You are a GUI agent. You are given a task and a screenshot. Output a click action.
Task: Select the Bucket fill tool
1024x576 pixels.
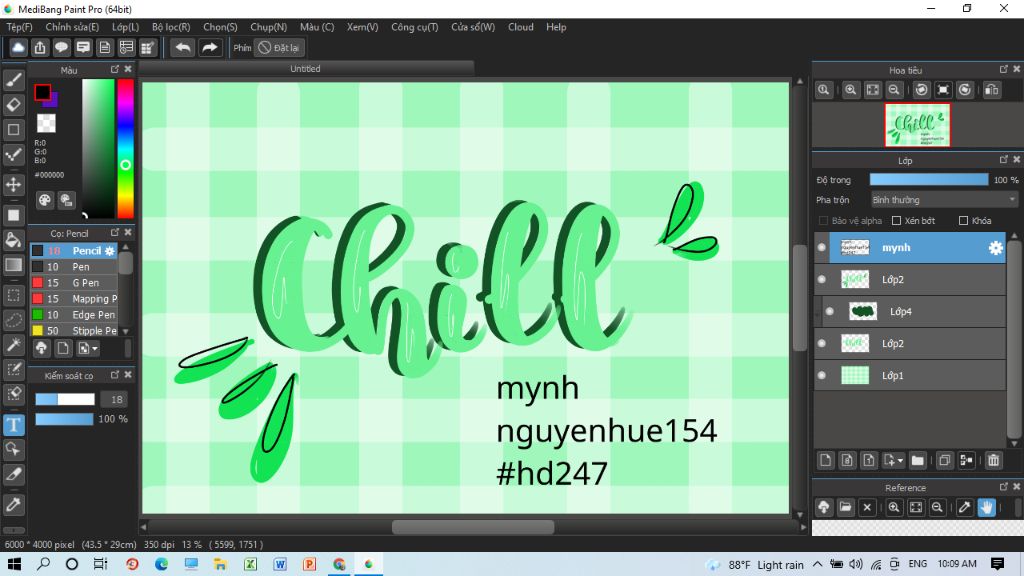(x=14, y=240)
